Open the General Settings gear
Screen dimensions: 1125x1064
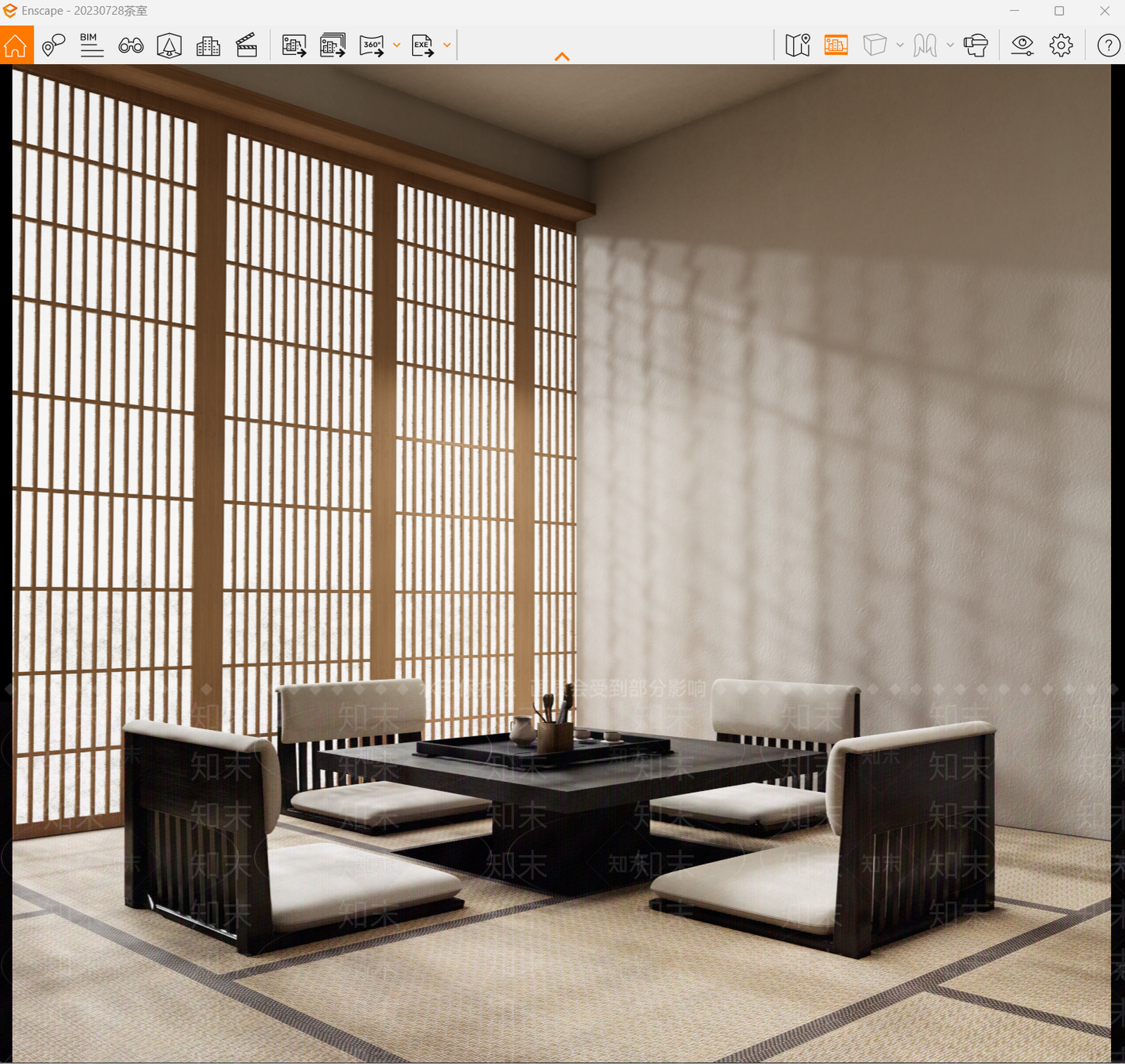click(x=1061, y=46)
